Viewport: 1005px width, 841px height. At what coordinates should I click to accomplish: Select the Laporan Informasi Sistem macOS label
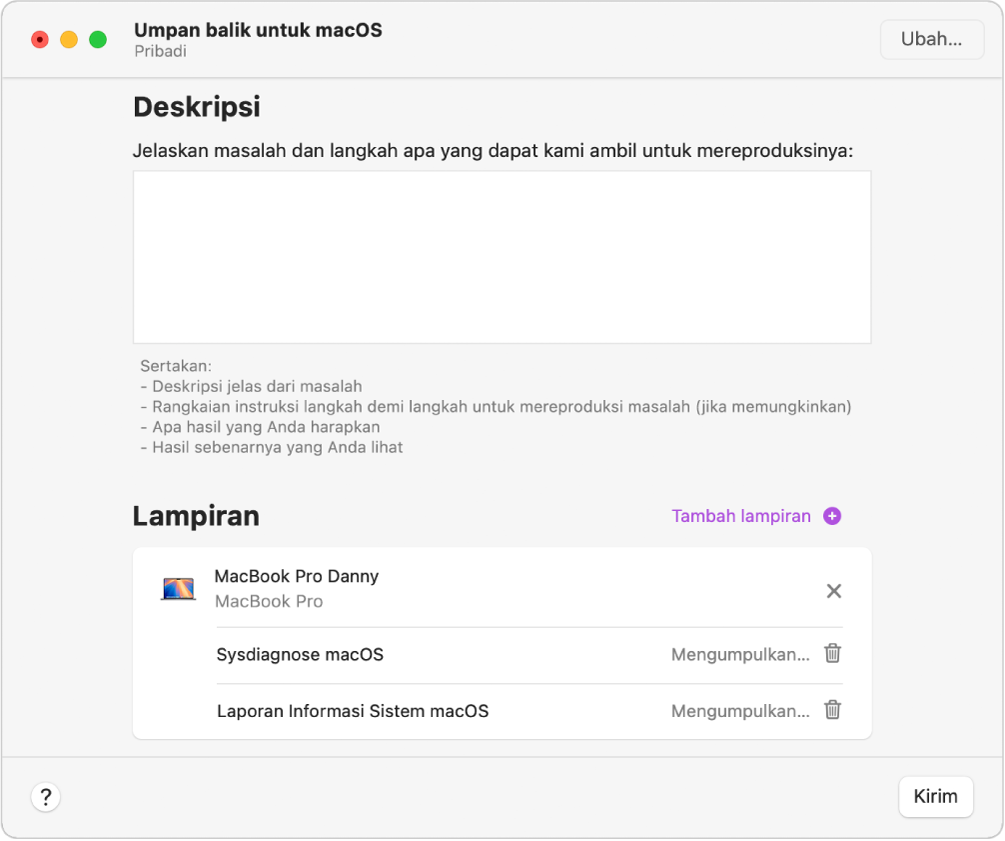(x=353, y=711)
